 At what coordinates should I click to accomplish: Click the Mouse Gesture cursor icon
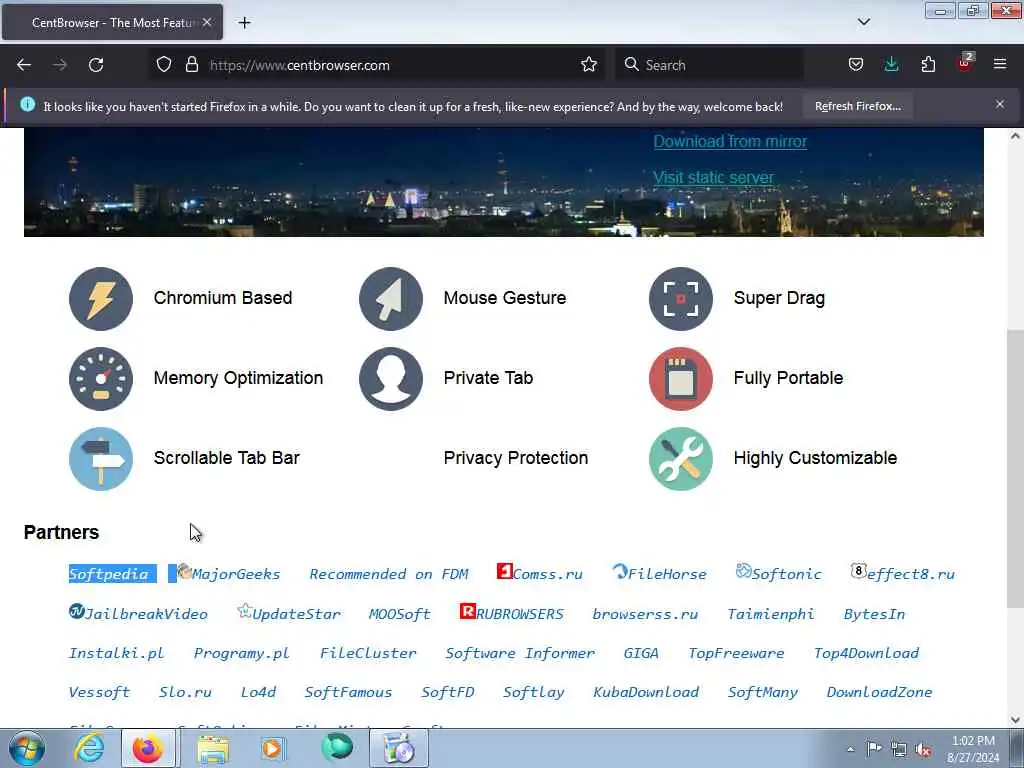[x=391, y=298]
